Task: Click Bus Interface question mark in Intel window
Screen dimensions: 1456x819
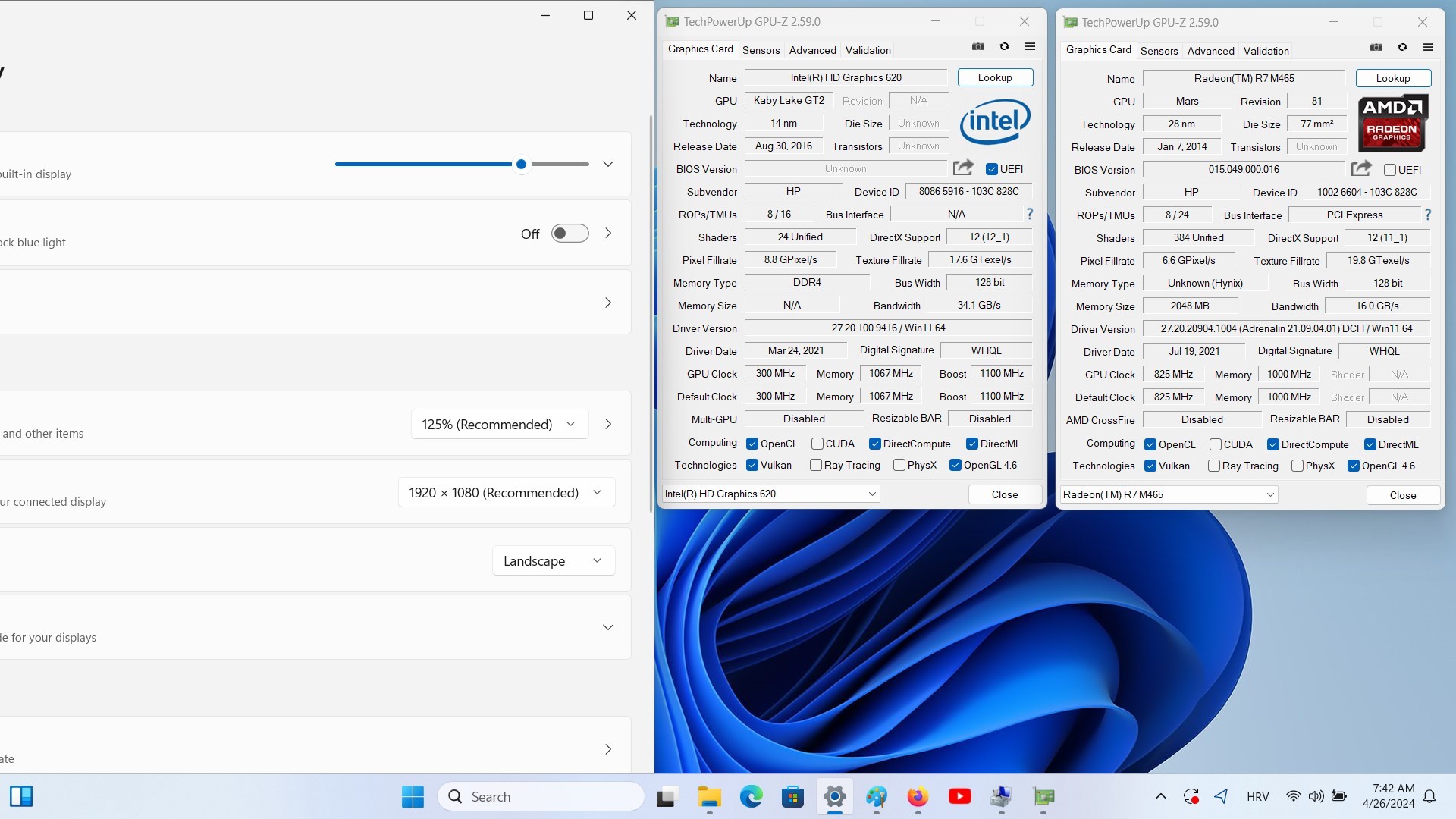Action: [1030, 215]
